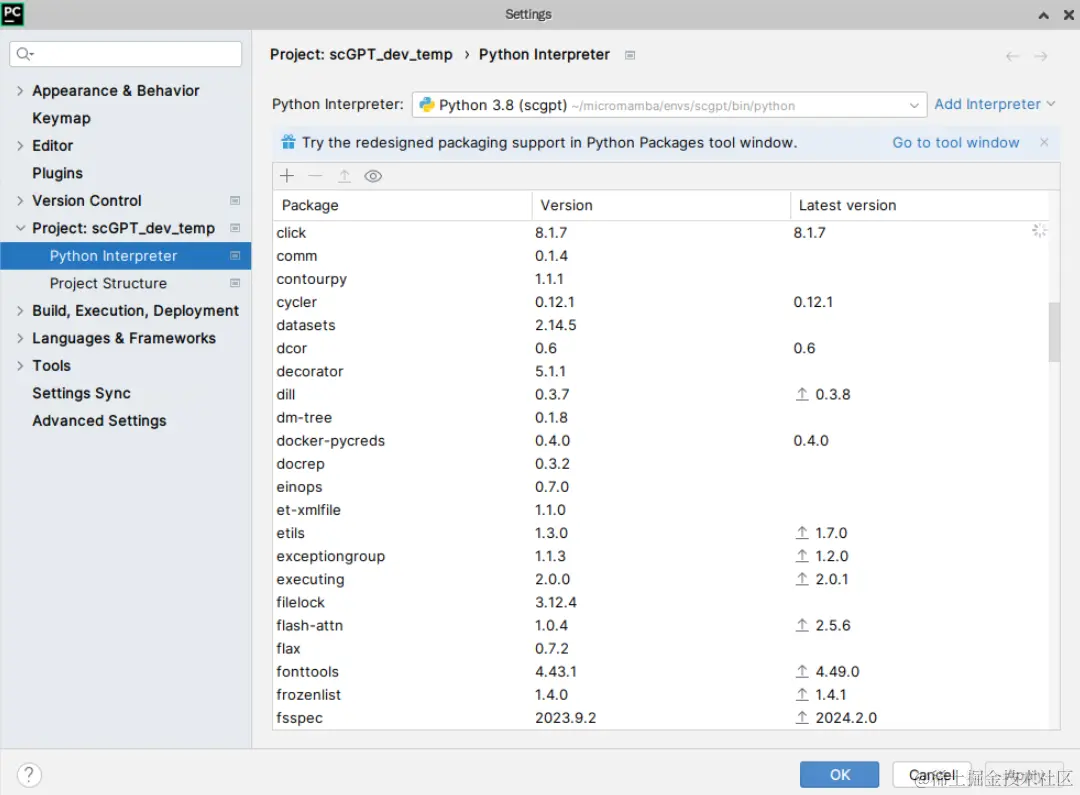Viewport: 1080px width, 795px height.
Task: Expand Version Control section
Action: coord(20,200)
